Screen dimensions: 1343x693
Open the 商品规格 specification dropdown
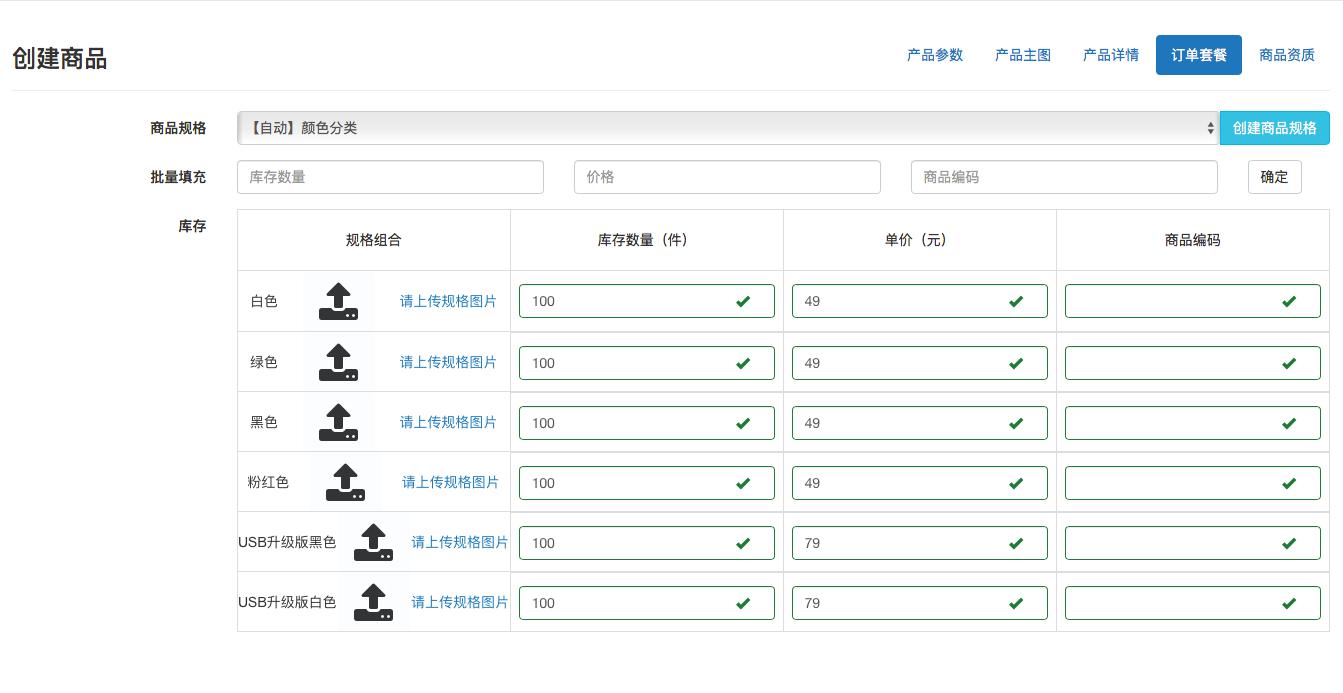[728, 128]
